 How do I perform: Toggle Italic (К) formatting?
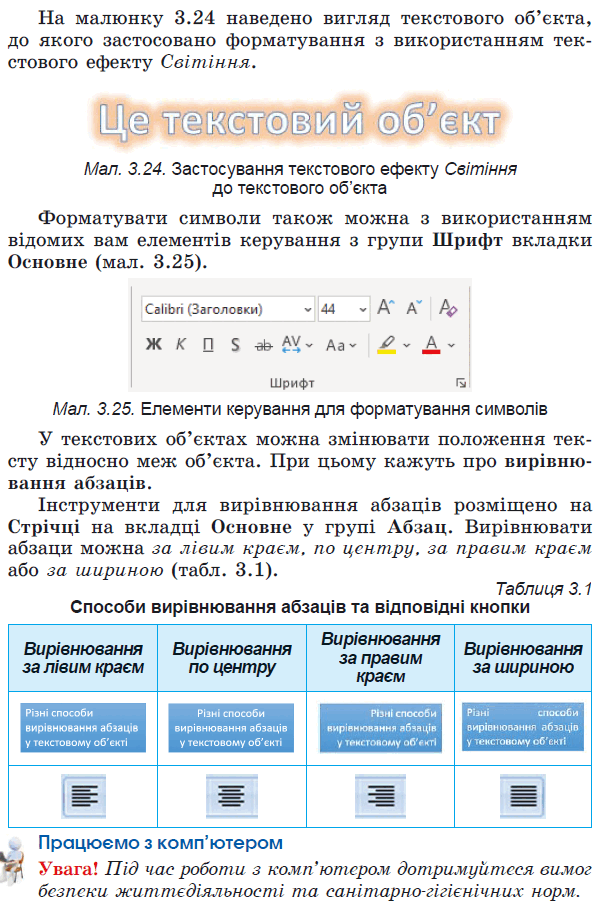click(181, 345)
